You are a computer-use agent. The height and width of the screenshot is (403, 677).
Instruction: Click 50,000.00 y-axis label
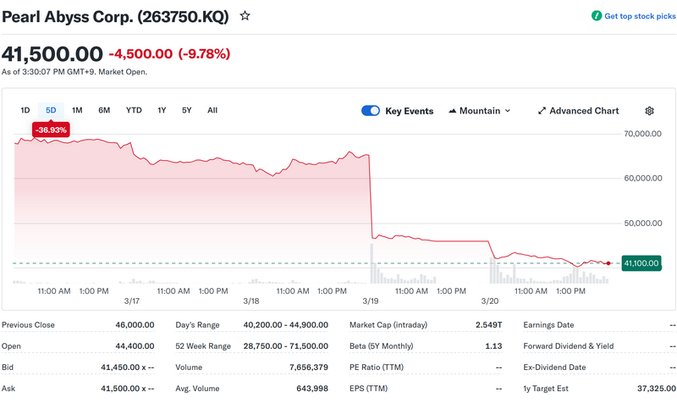coord(643,223)
